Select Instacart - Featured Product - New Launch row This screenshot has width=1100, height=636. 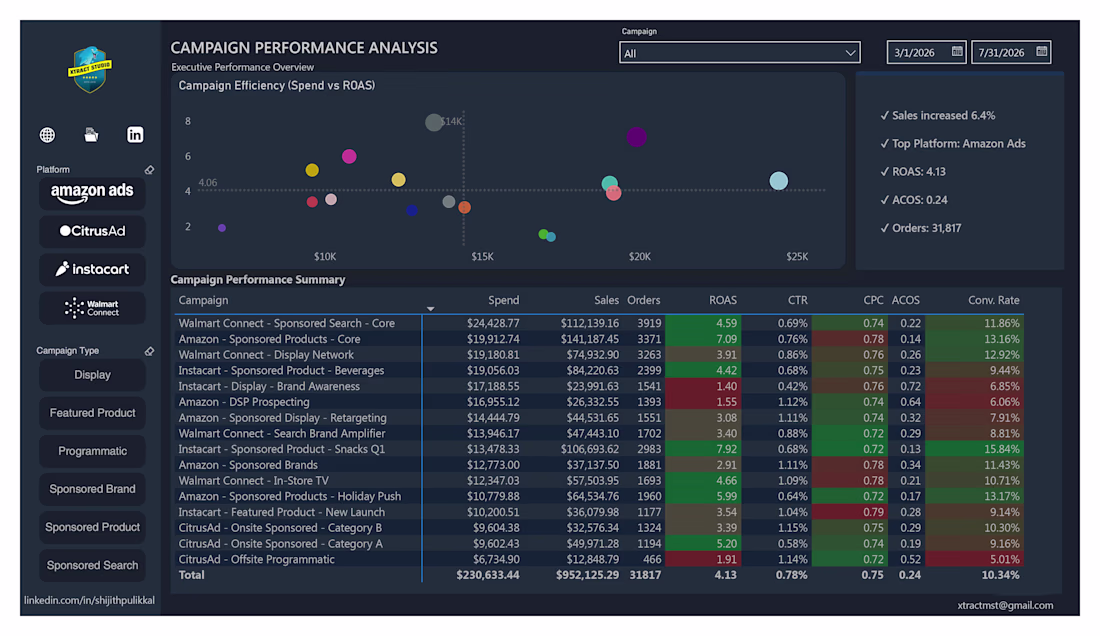point(598,513)
